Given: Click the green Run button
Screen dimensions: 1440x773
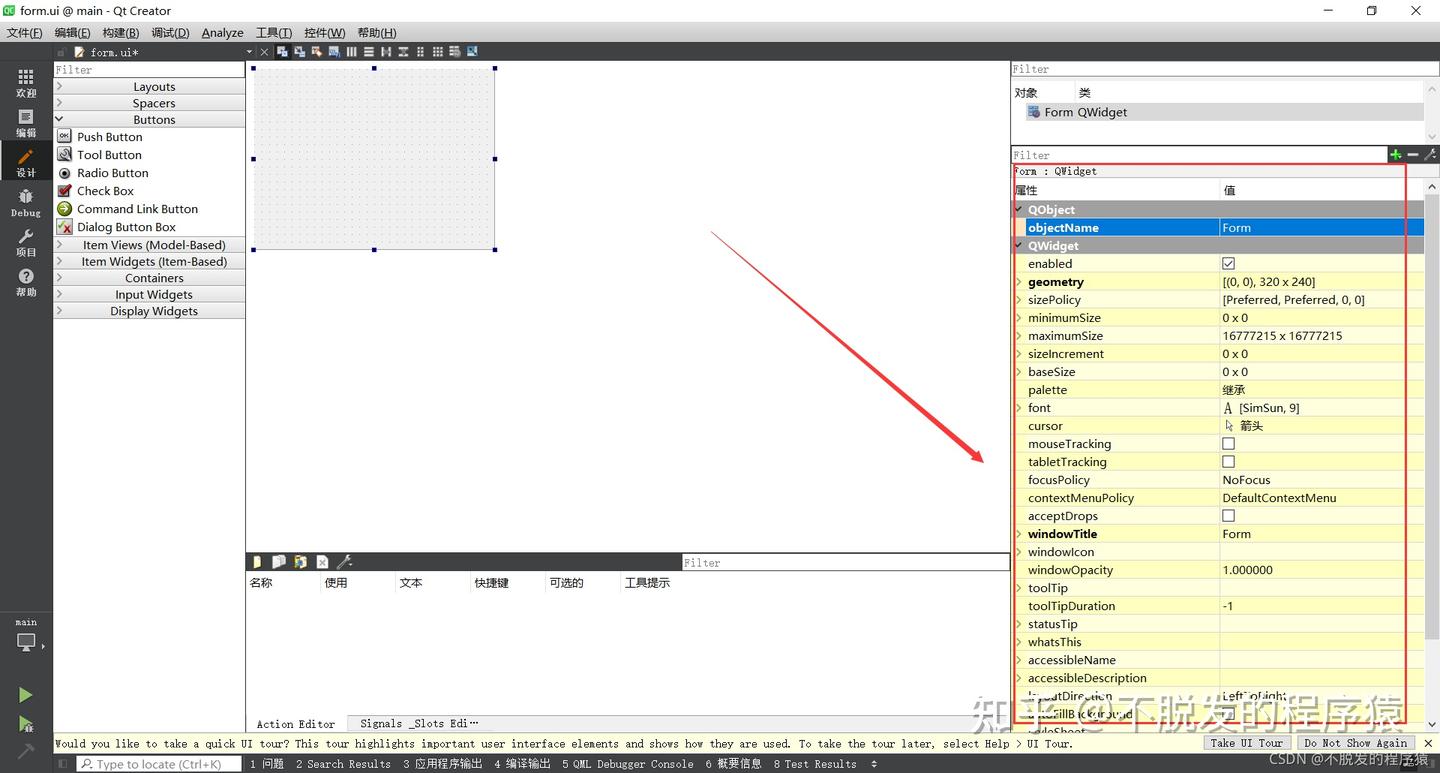Looking at the screenshot, I should pyautogui.click(x=26, y=695).
